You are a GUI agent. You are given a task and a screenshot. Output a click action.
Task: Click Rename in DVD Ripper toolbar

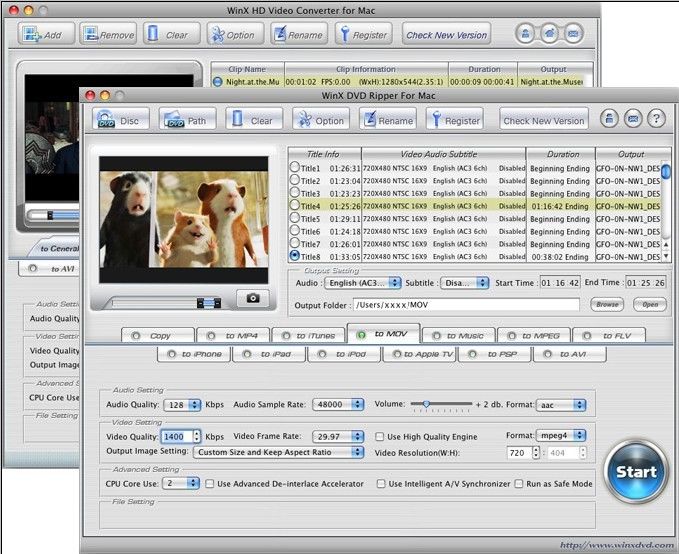[388, 119]
